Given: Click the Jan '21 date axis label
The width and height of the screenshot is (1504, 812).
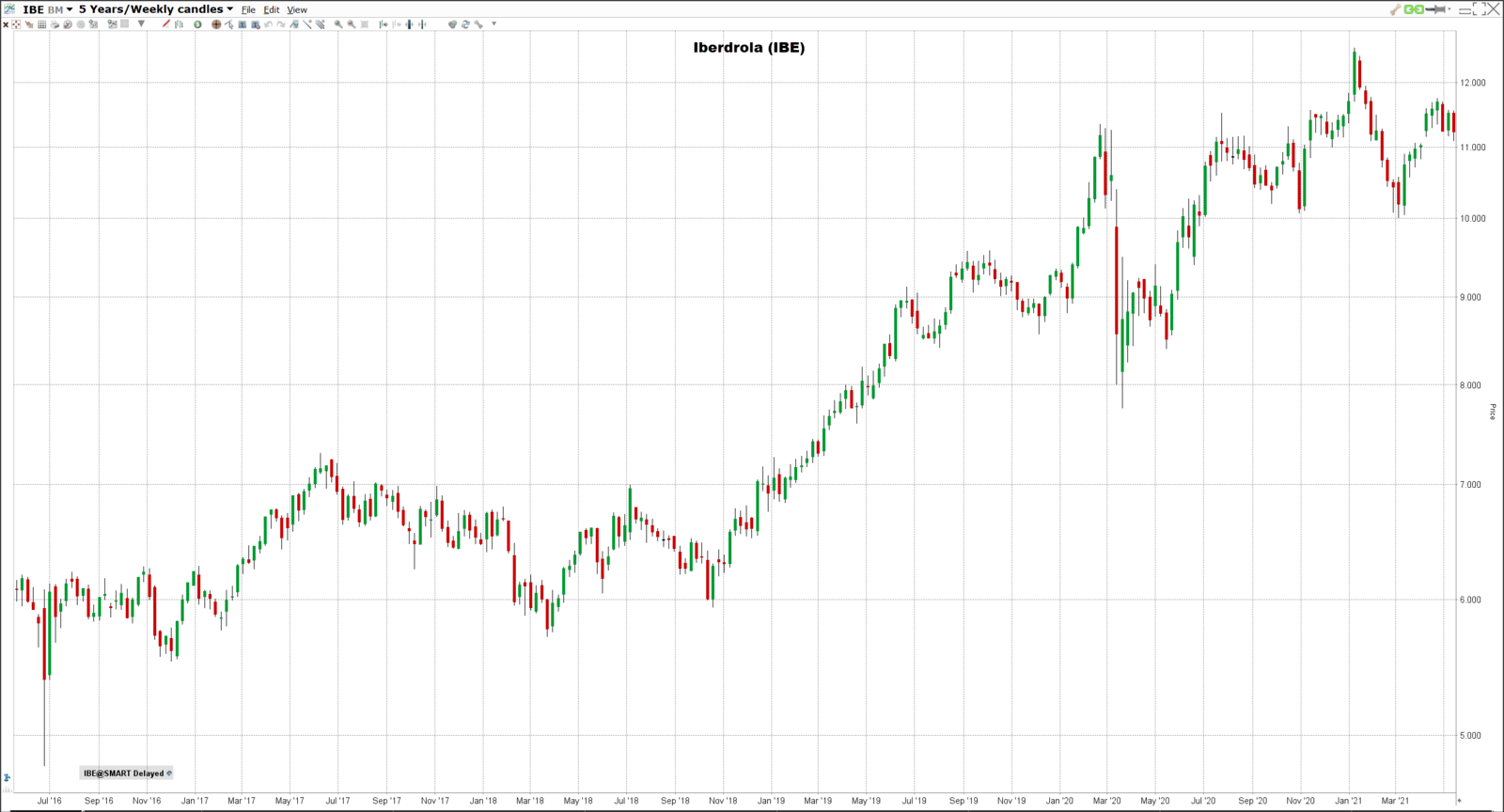Looking at the screenshot, I should pos(1349,801).
